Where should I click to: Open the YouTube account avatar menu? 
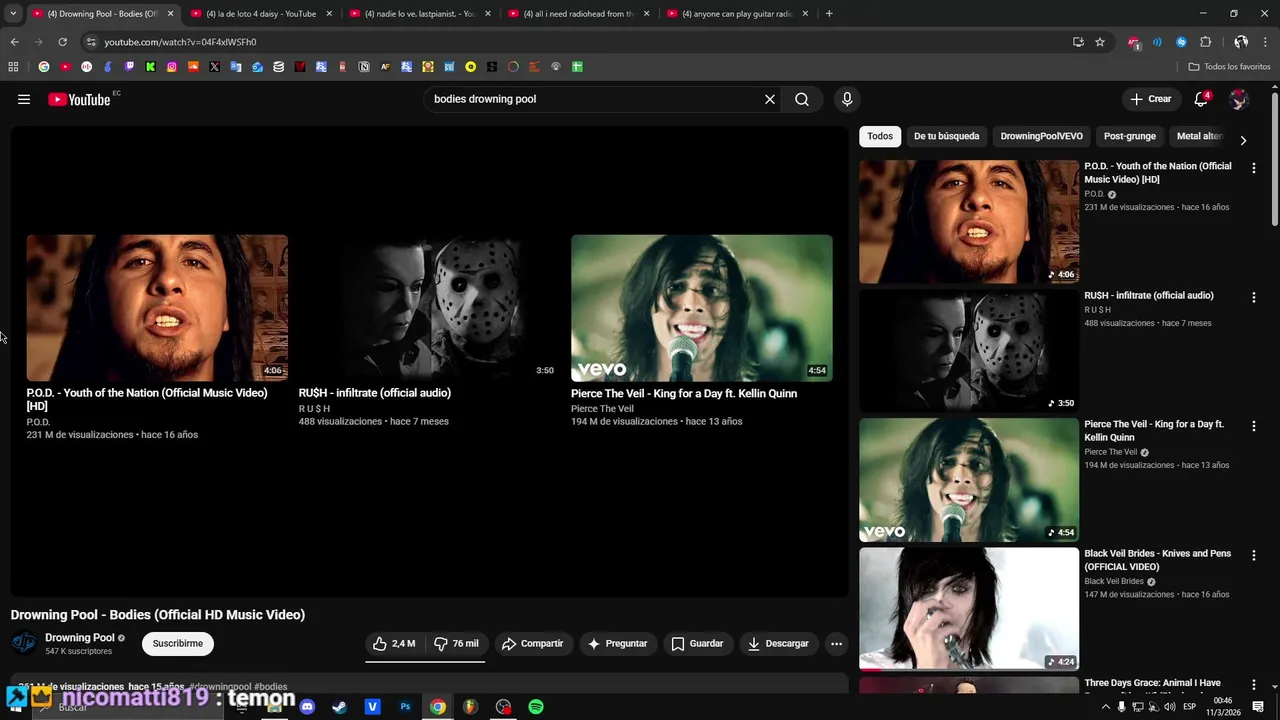(x=1239, y=99)
